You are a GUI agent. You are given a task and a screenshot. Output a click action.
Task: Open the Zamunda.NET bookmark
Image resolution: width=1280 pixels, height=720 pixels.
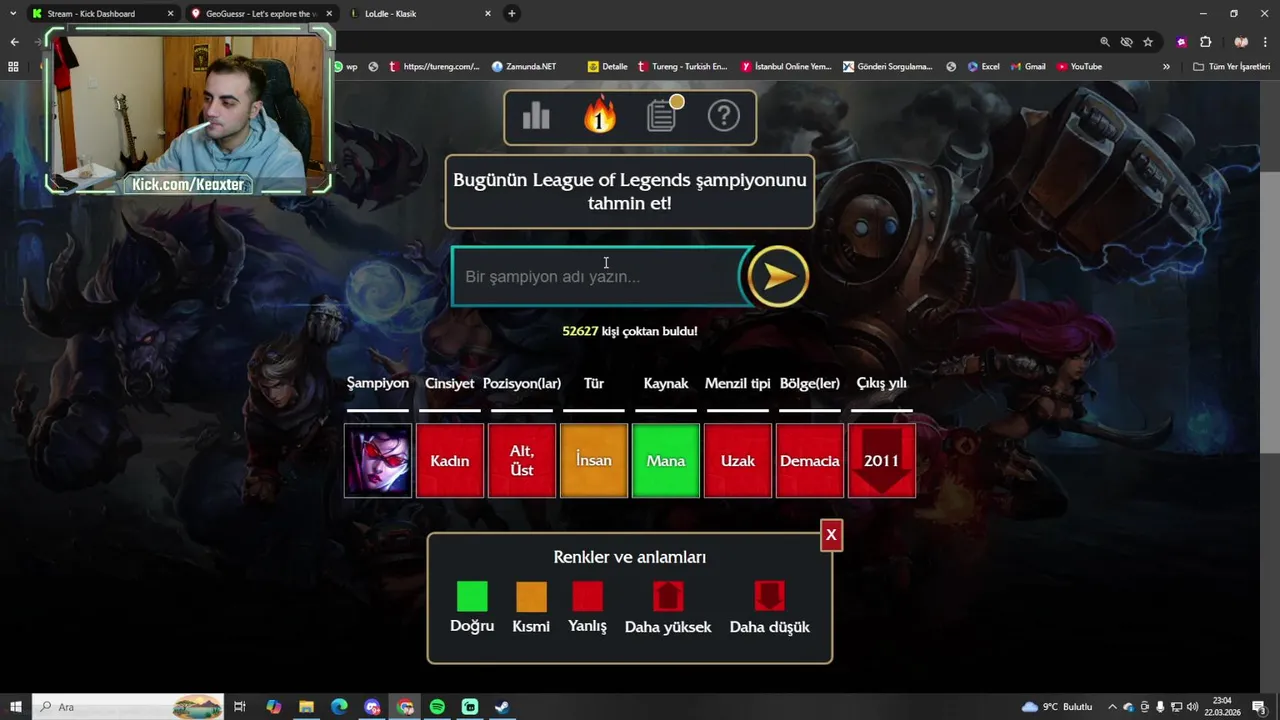[524, 67]
